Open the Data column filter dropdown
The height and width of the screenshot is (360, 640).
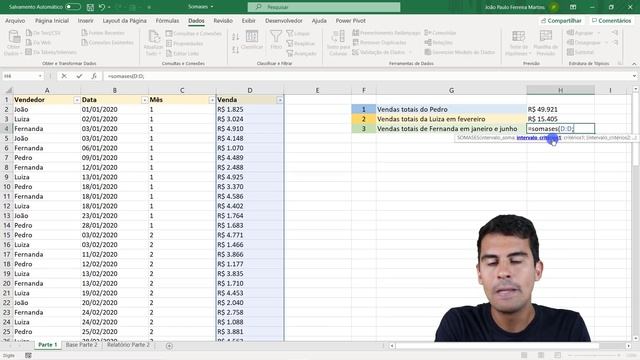click(144, 100)
